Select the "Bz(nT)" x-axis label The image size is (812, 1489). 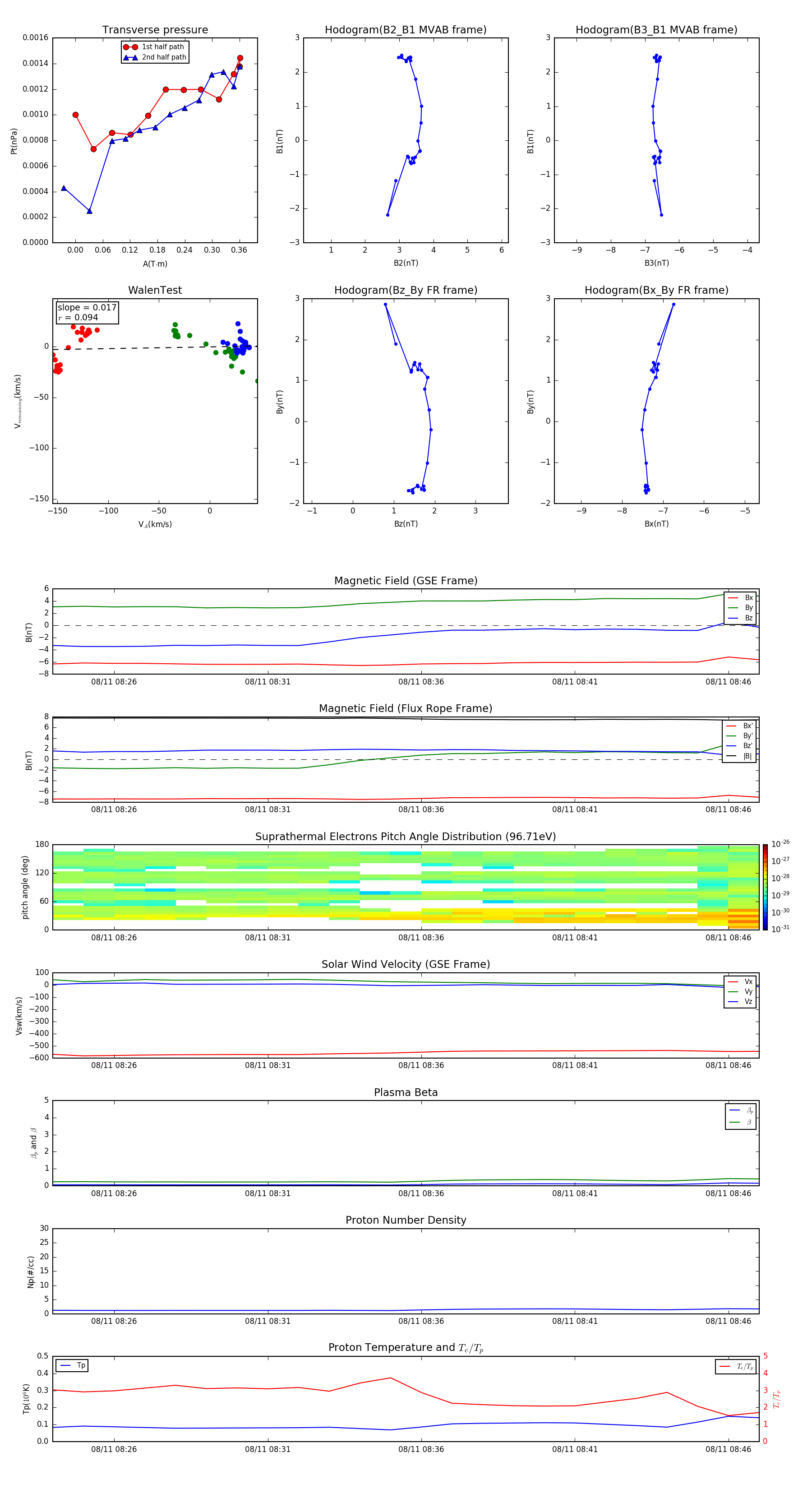(406, 524)
